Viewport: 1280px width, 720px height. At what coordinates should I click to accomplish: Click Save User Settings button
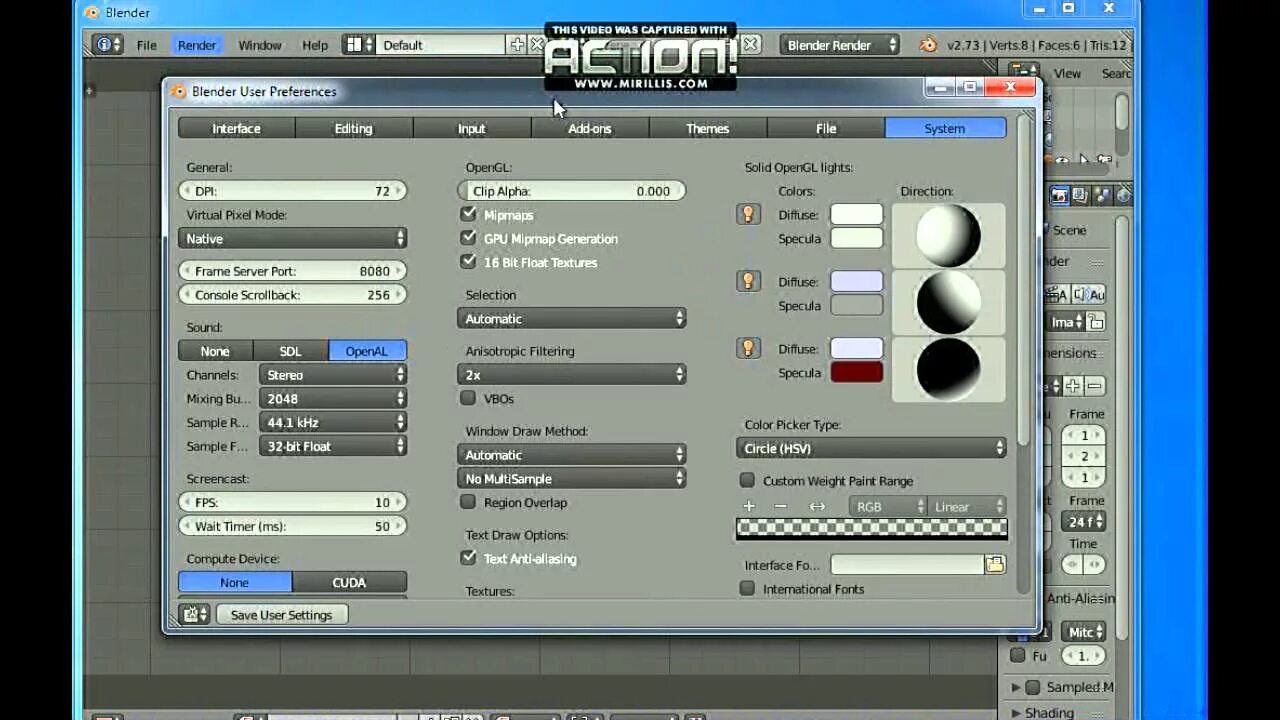[x=282, y=614]
